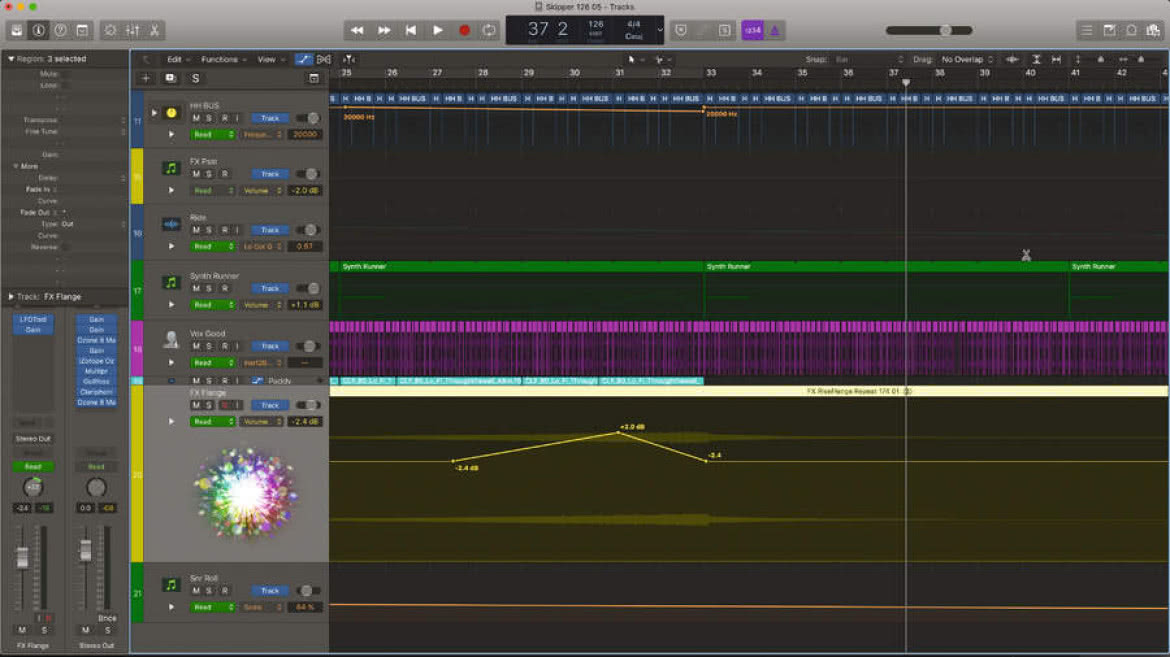Open the Library button in toolbar

(16, 31)
